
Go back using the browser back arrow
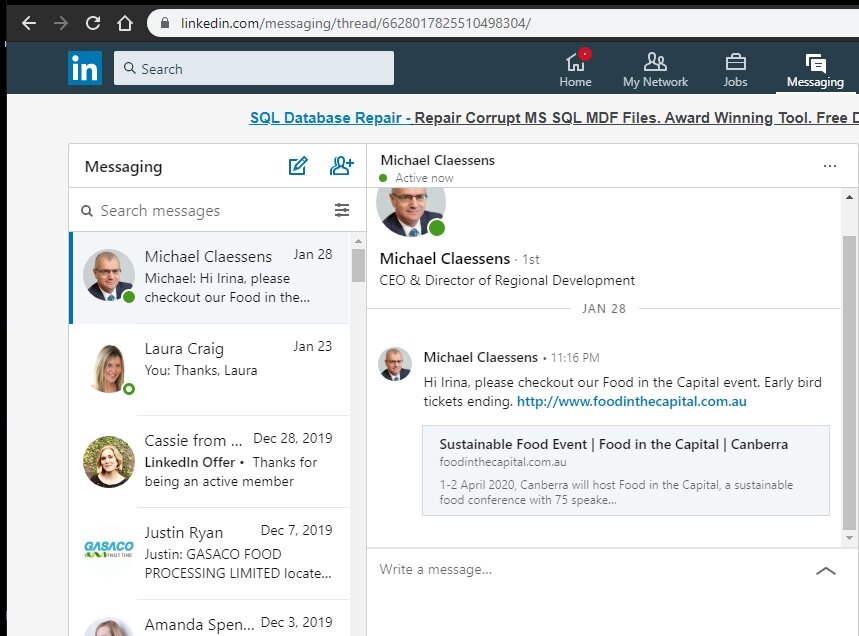(x=28, y=23)
